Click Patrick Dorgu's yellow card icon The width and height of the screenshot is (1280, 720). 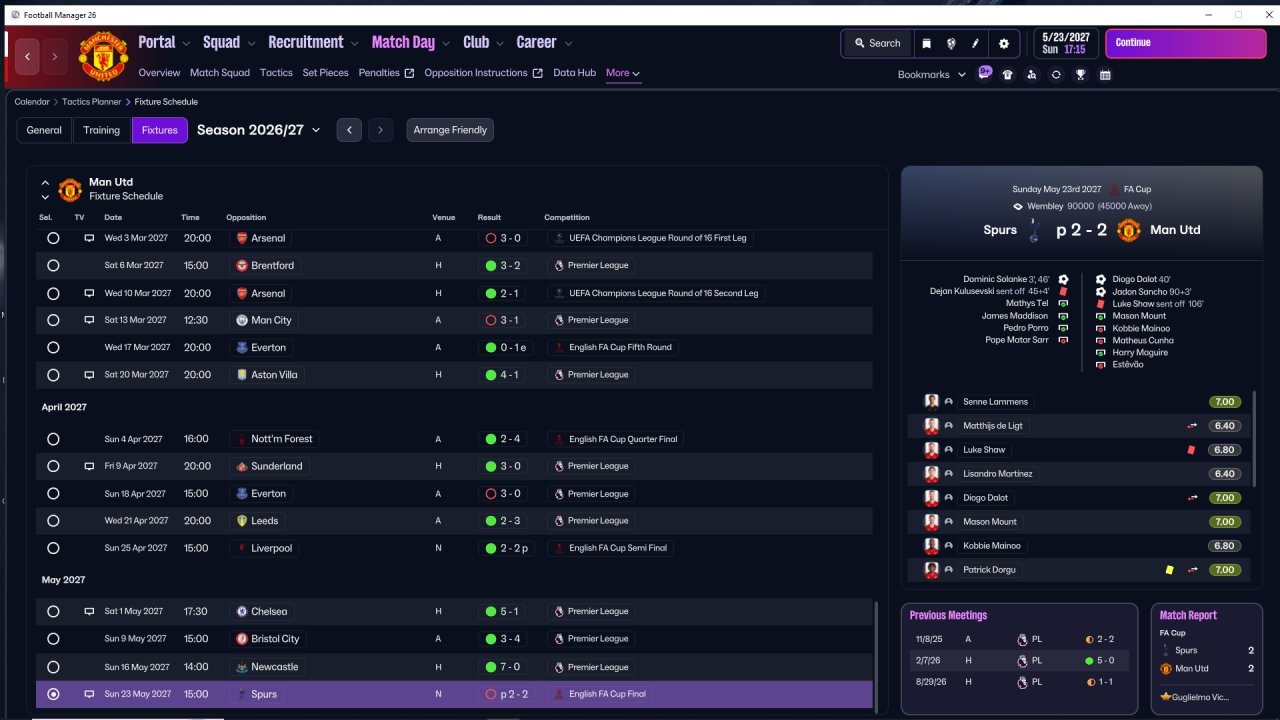[x=1169, y=570]
